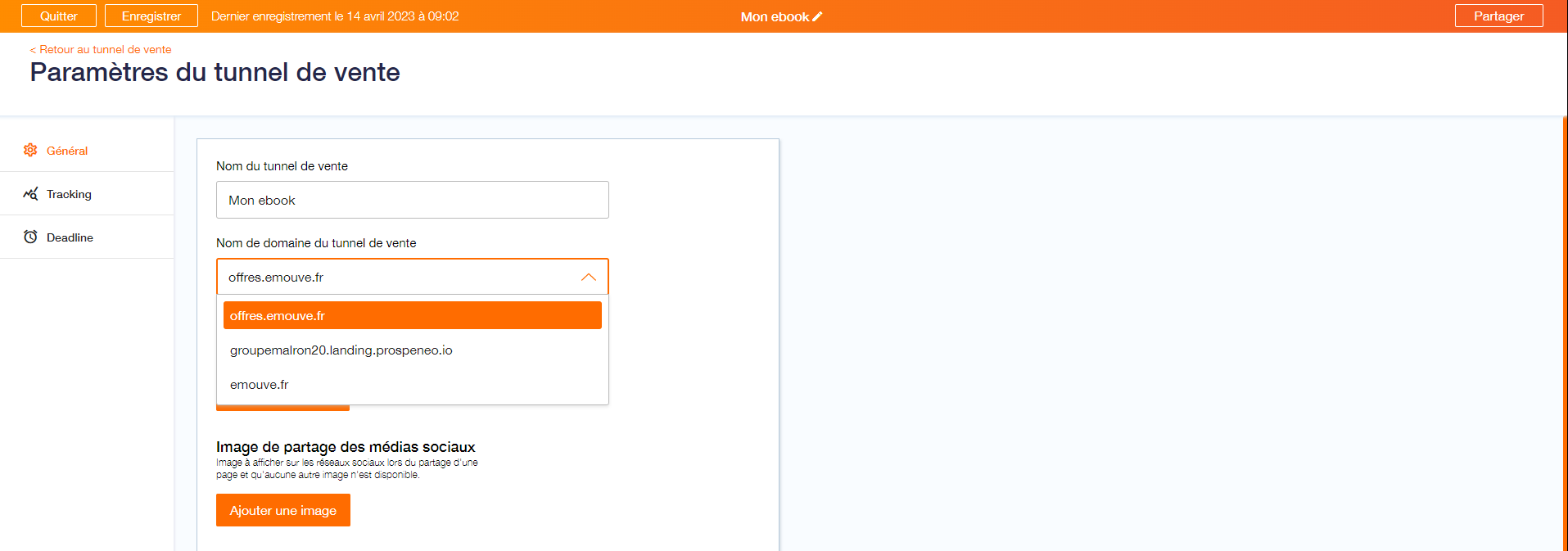Follow Retour au tunnel de vente link
The height and width of the screenshot is (551, 1568).
click(x=101, y=49)
